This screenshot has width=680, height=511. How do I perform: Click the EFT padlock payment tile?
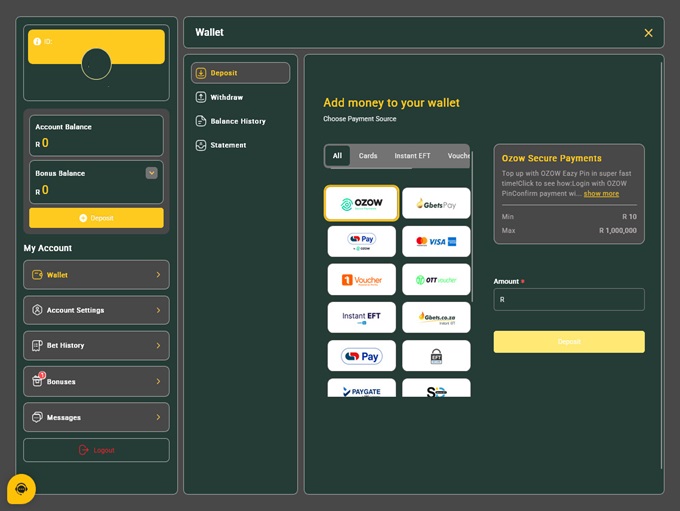coord(436,355)
